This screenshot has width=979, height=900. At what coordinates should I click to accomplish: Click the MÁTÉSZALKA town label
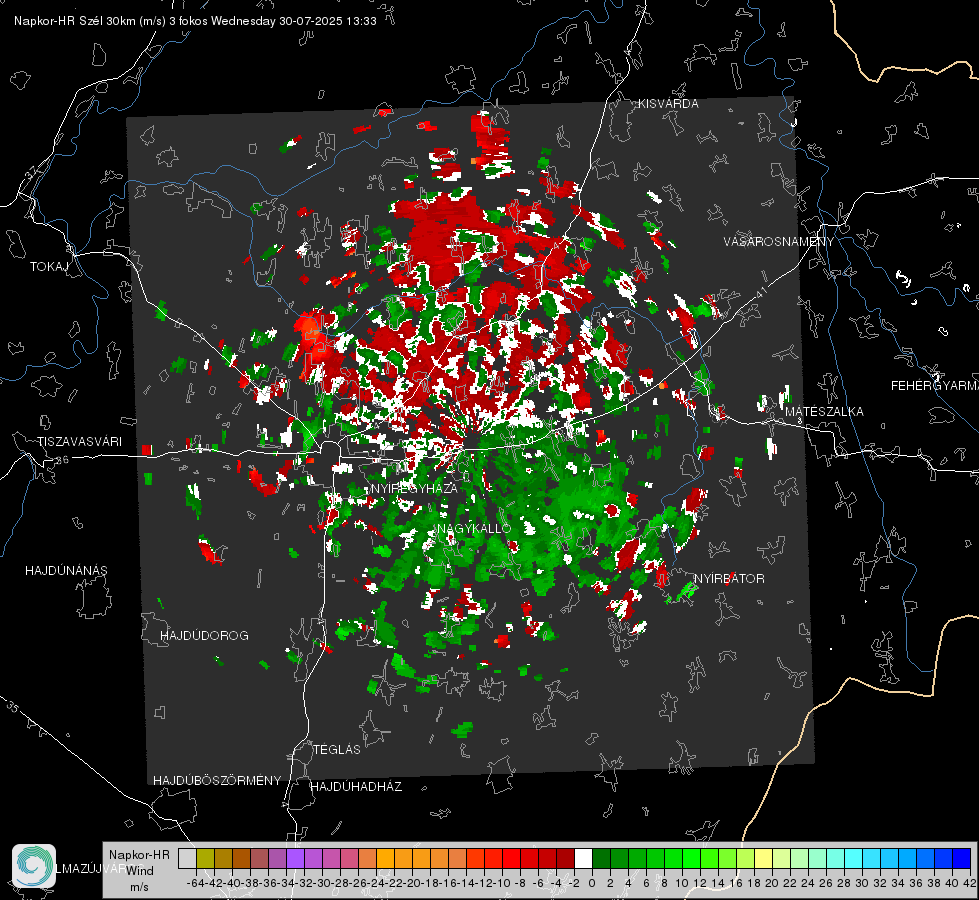click(824, 412)
